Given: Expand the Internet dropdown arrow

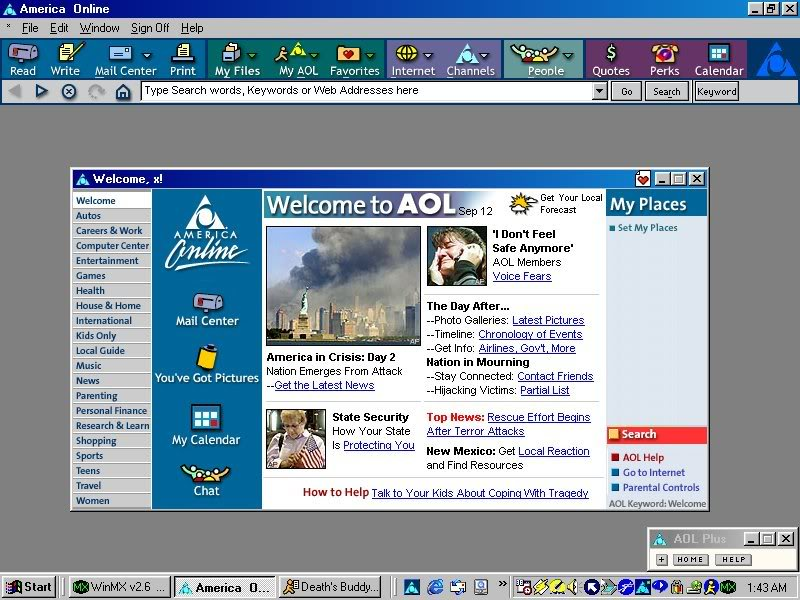Looking at the screenshot, I should coord(428,55).
